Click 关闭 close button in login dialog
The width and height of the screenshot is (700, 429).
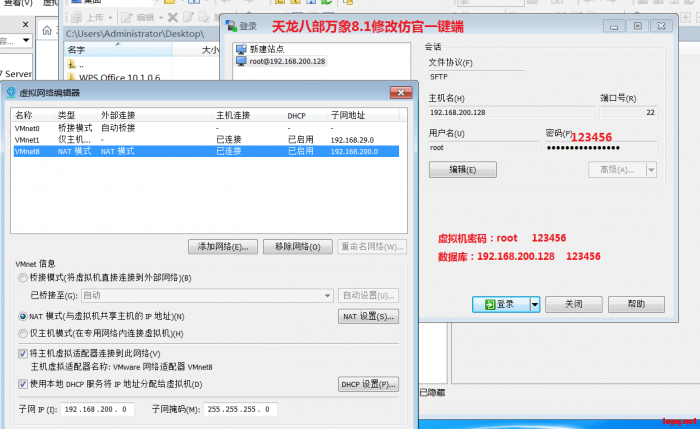[x=574, y=304]
